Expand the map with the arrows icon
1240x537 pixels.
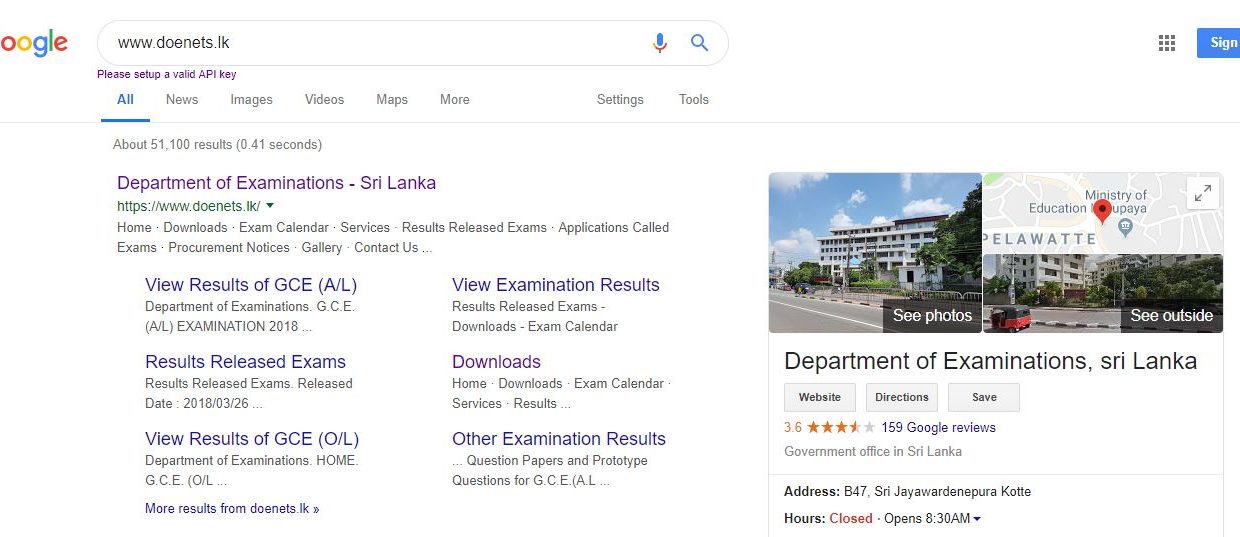click(x=1203, y=193)
